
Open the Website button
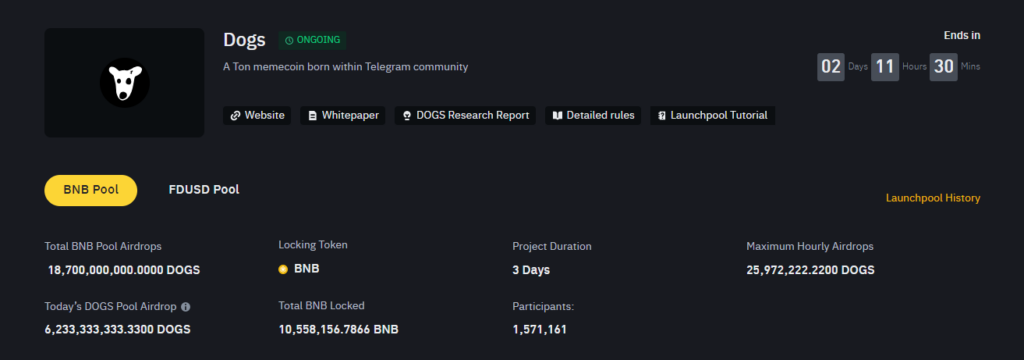click(257, 116)
